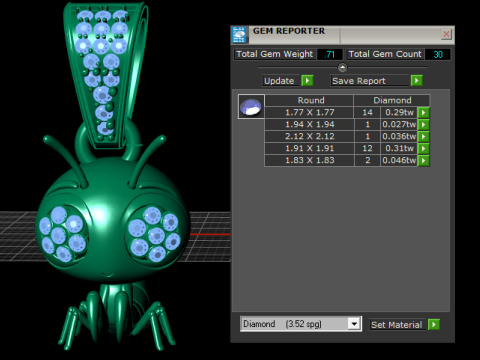Click the Diamond column header
The height and width of the screenshot is (360, 480).
tap(392, 100)
